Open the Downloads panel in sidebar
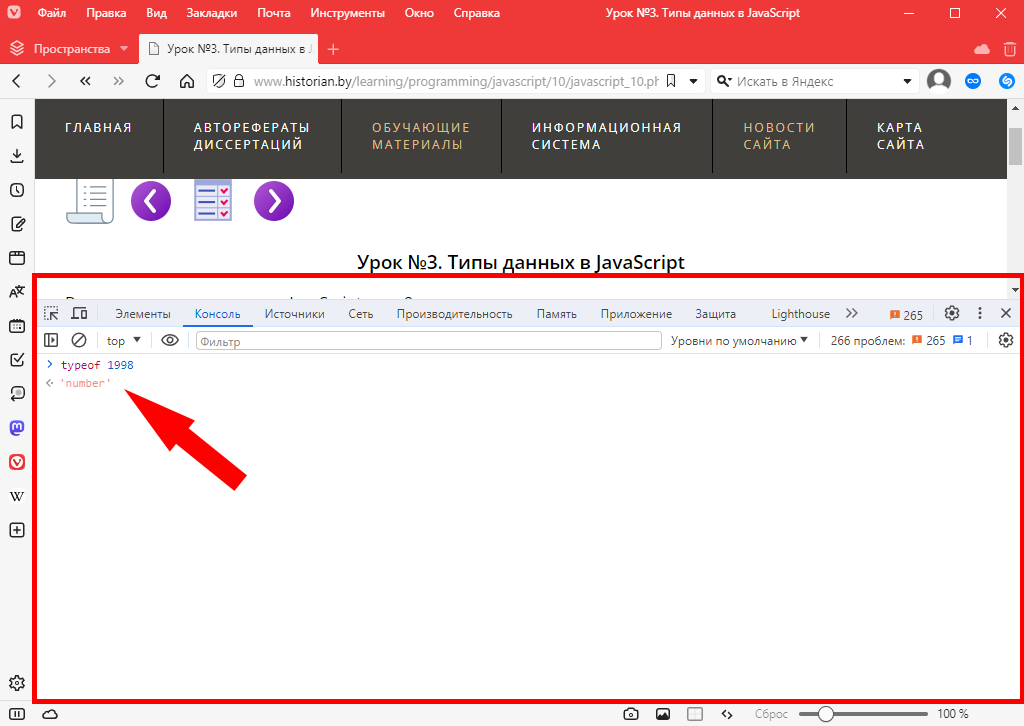 click(16, 156)
